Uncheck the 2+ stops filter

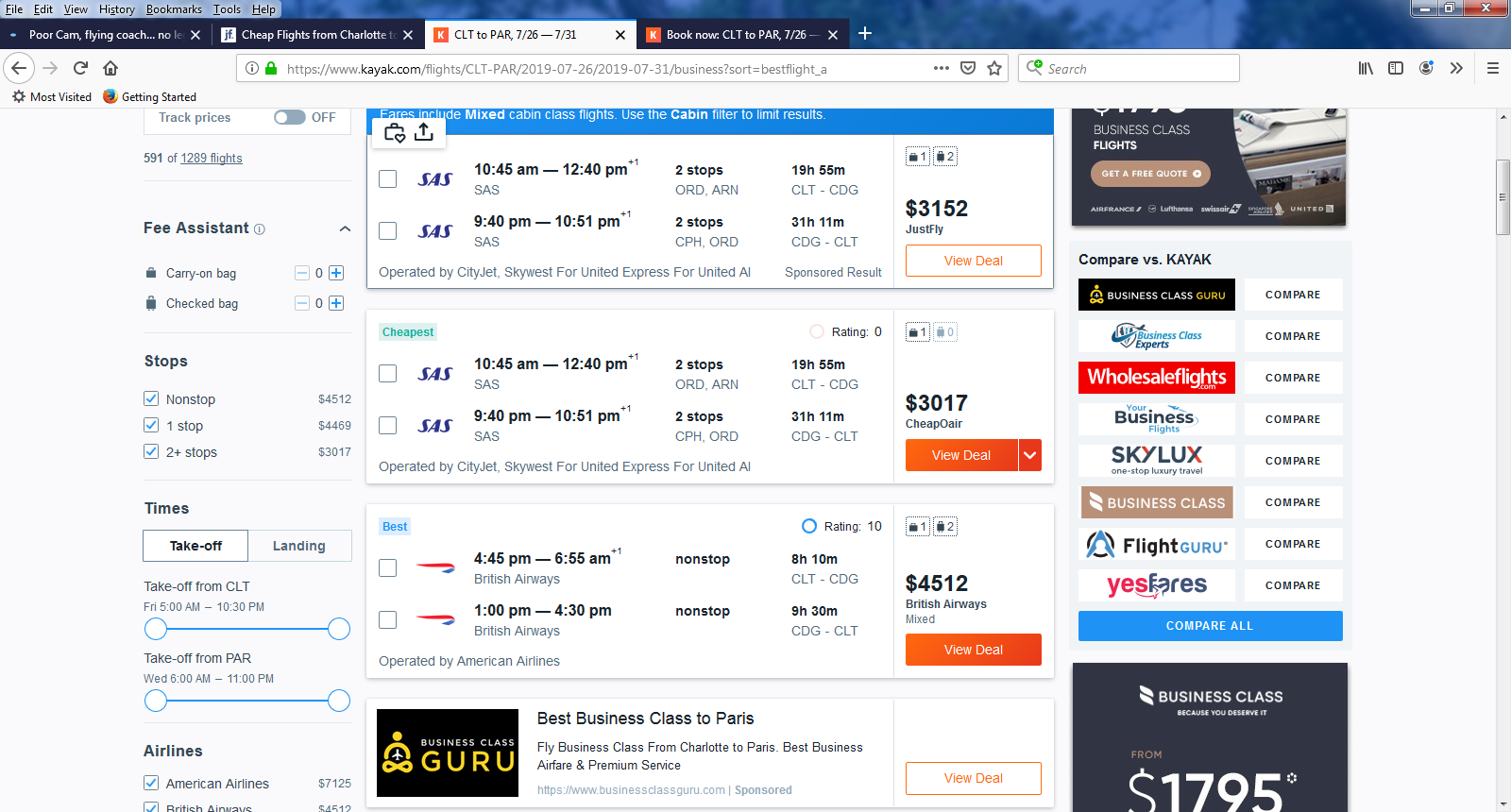point(151,451)
